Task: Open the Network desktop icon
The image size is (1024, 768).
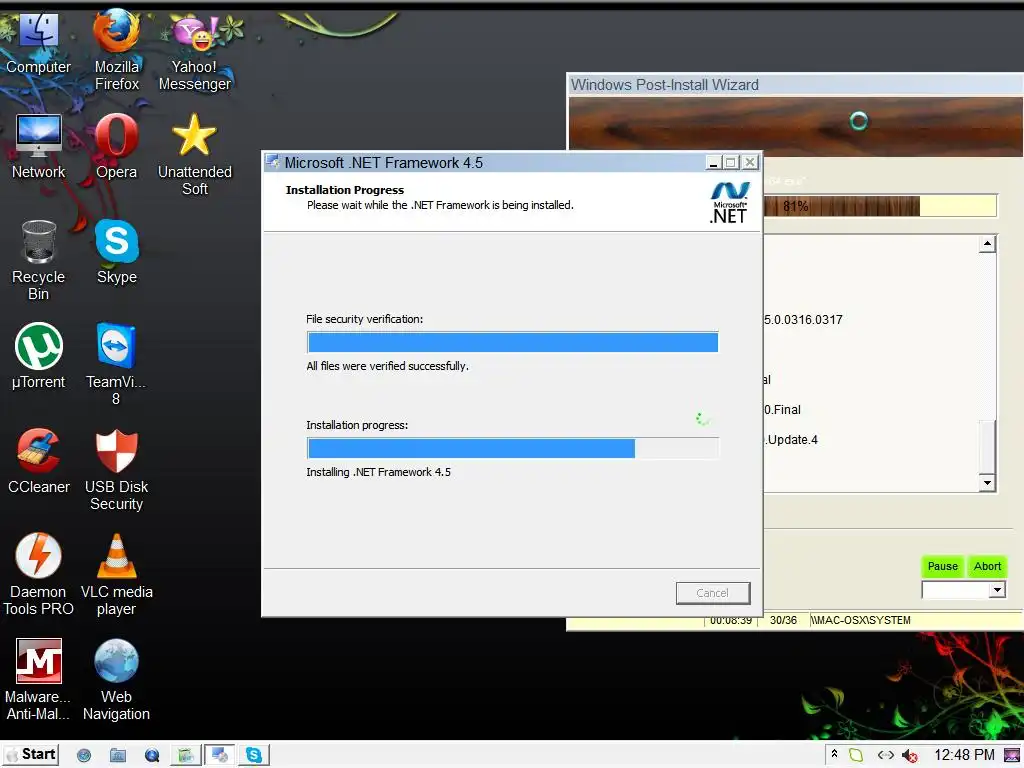Action: point(39,148)
